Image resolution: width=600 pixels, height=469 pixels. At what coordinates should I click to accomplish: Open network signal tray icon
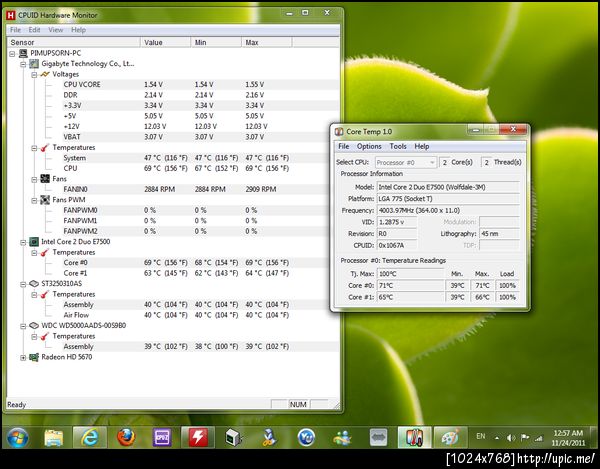click(538, 438)
